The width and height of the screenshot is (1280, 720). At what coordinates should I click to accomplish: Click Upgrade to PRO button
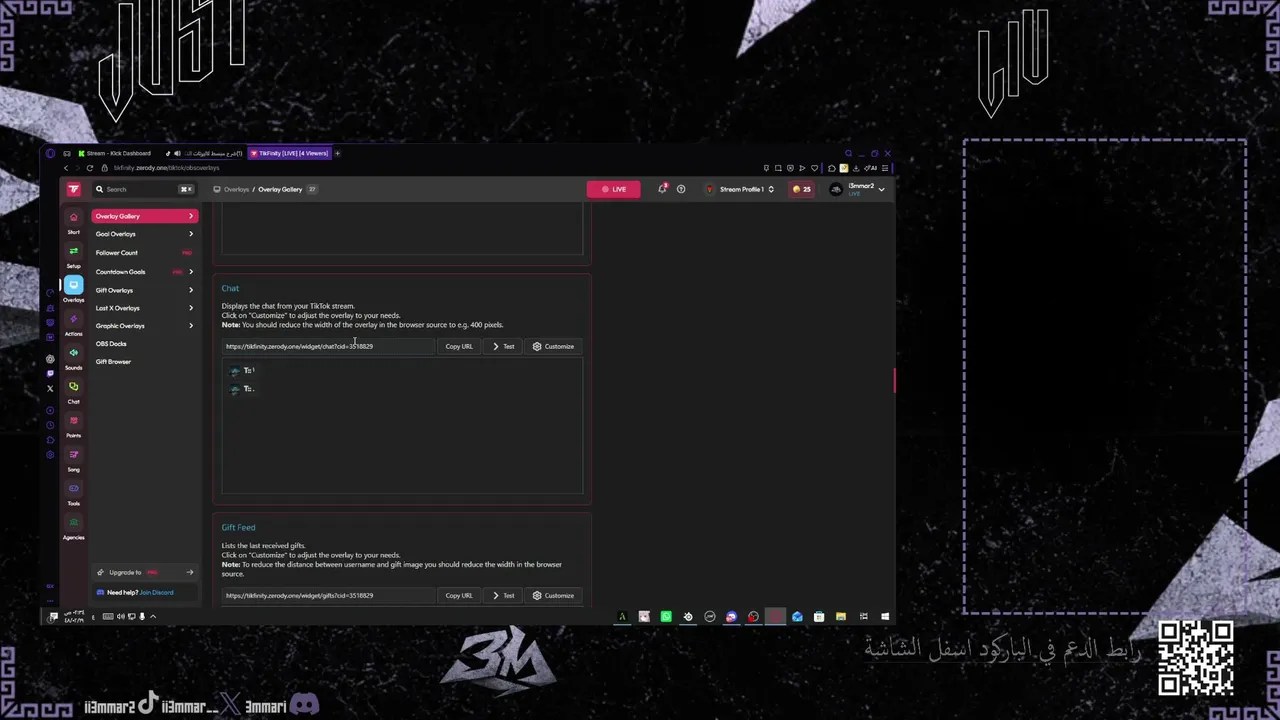(144, 572)
